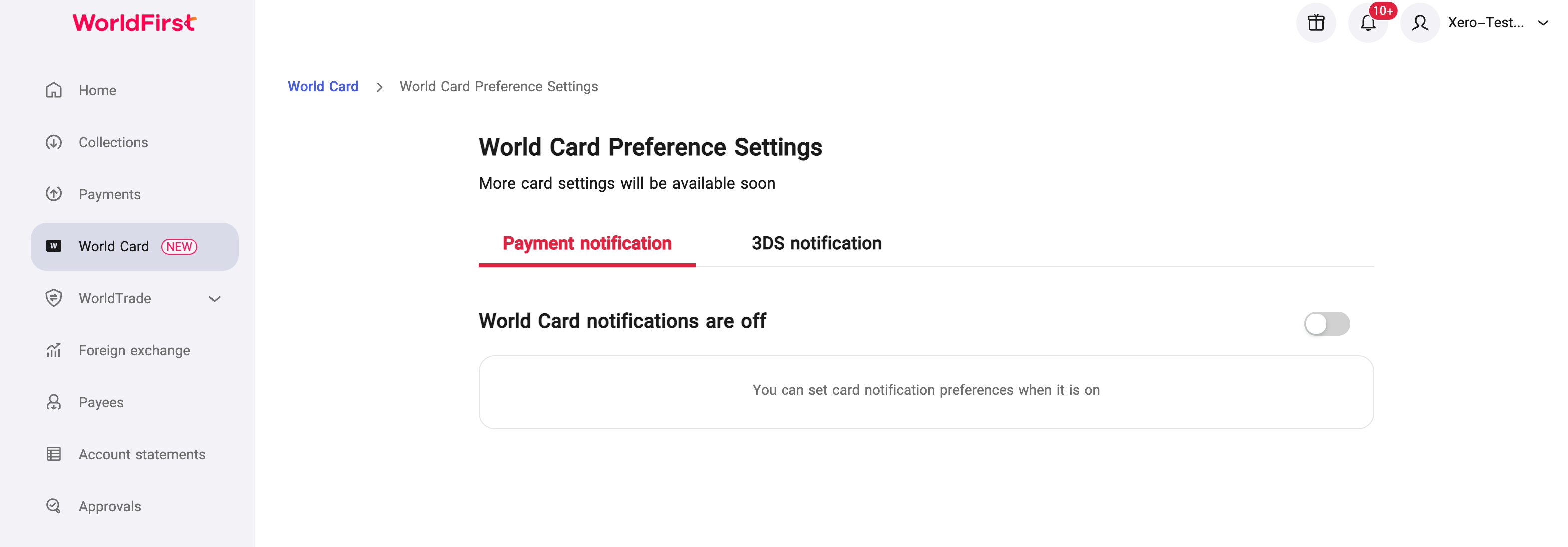Expand the WorldTrade submenu chevron
Screen dimensions: 1568x547
click(x=214, y=299)
